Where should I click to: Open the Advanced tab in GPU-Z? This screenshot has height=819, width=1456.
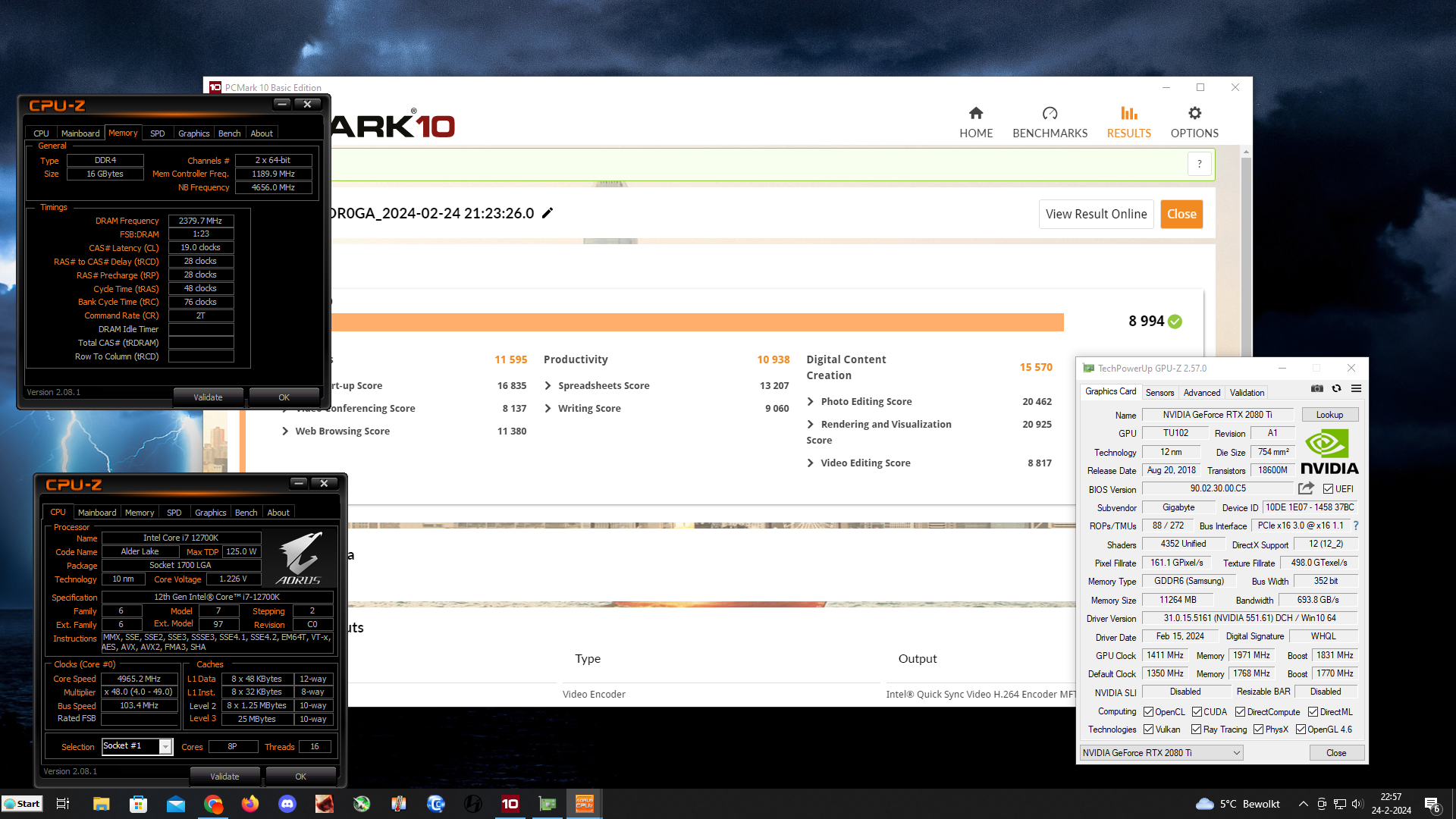(1202, 393)
